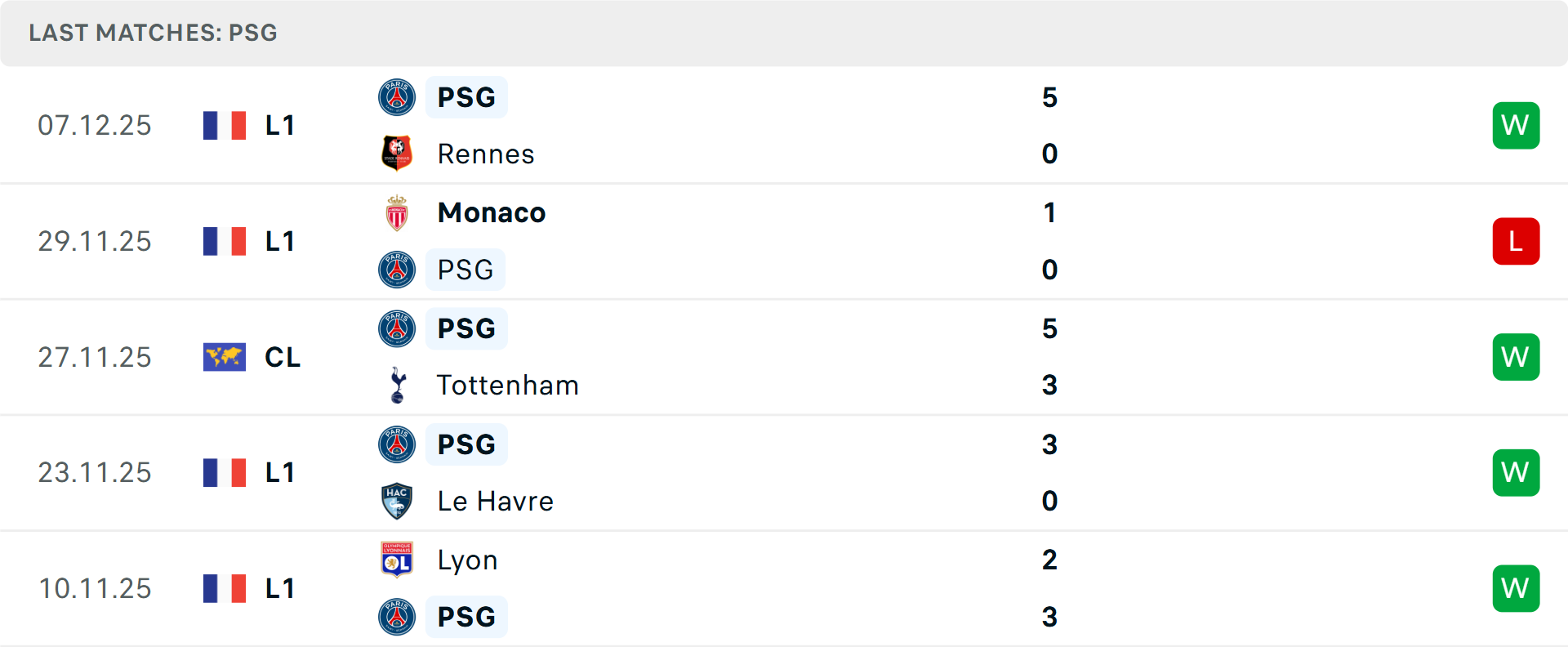Open the Rennes team link
The image size is (1568, 647).
coord(486,154)
